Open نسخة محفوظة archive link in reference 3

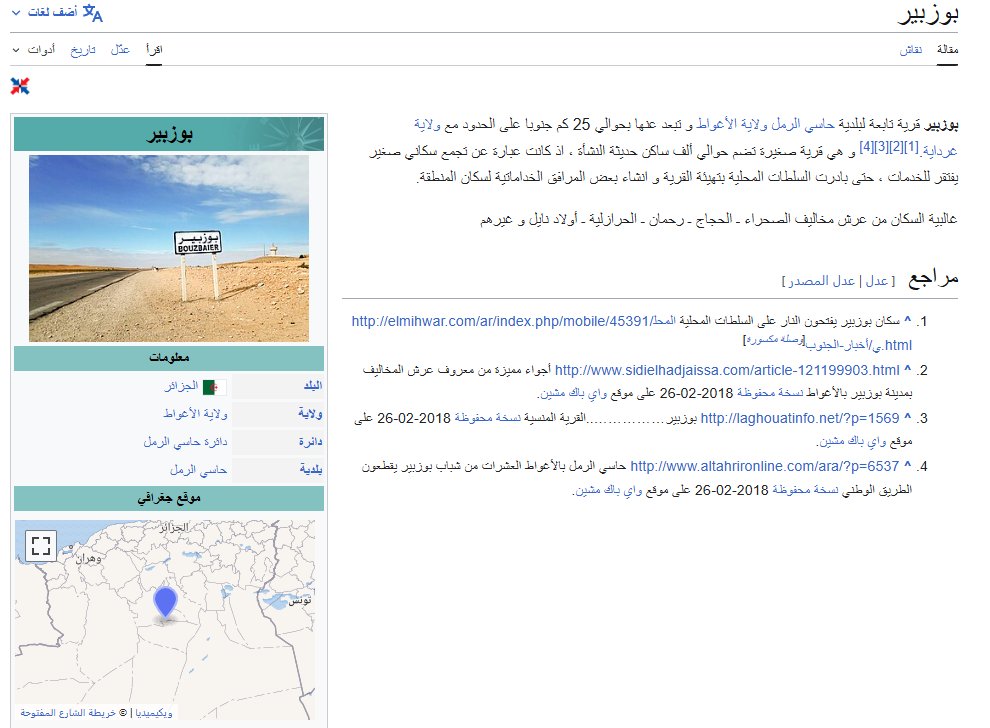coord(487,418)
